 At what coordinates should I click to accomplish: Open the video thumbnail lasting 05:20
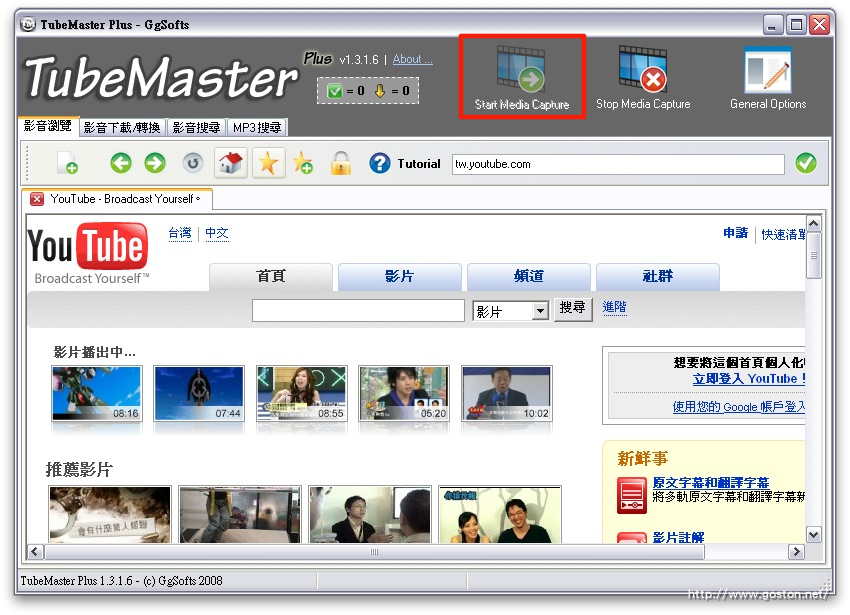(x=404, y=393)
